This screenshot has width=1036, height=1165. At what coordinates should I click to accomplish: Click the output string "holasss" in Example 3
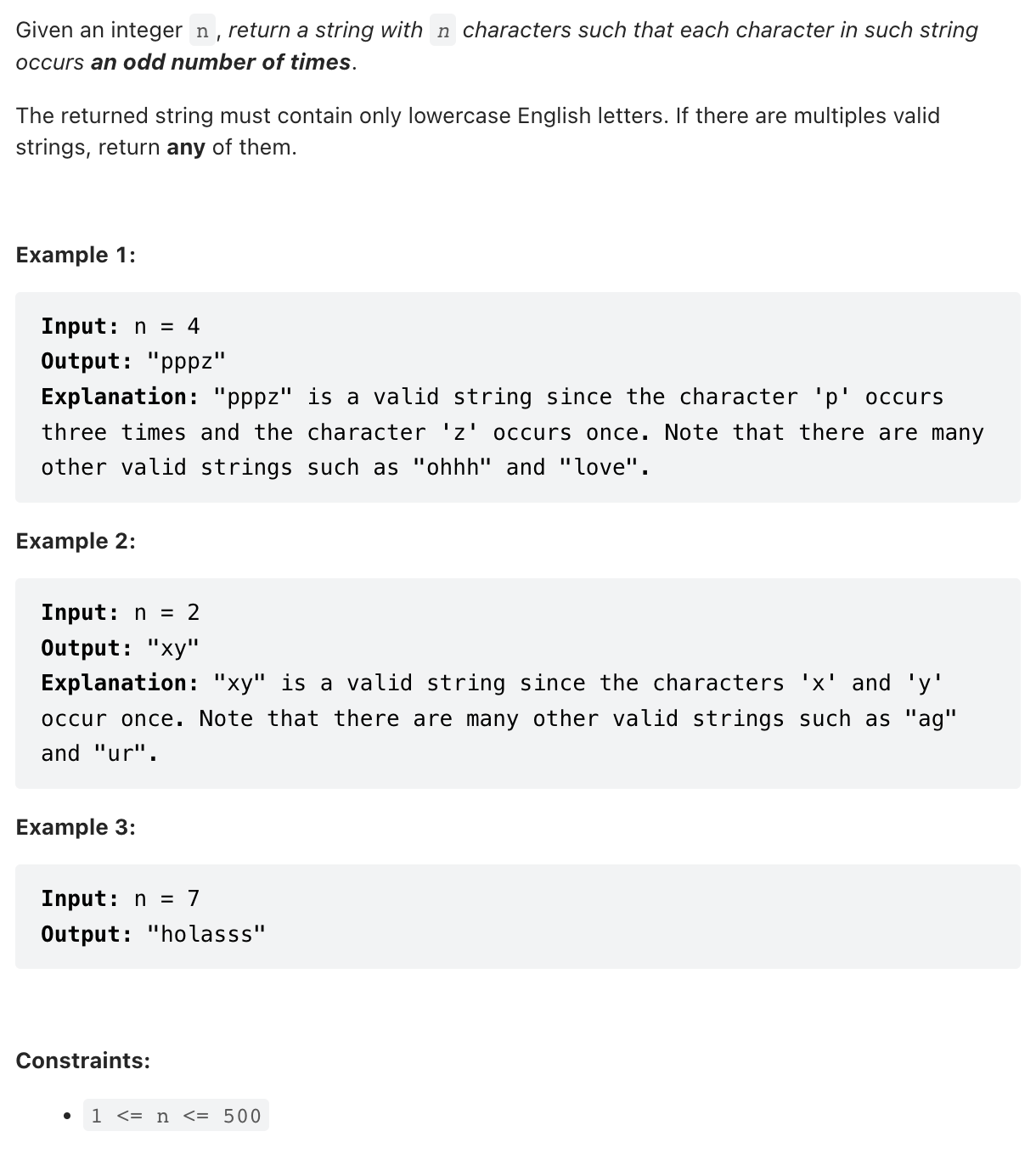tap(206, 934)
